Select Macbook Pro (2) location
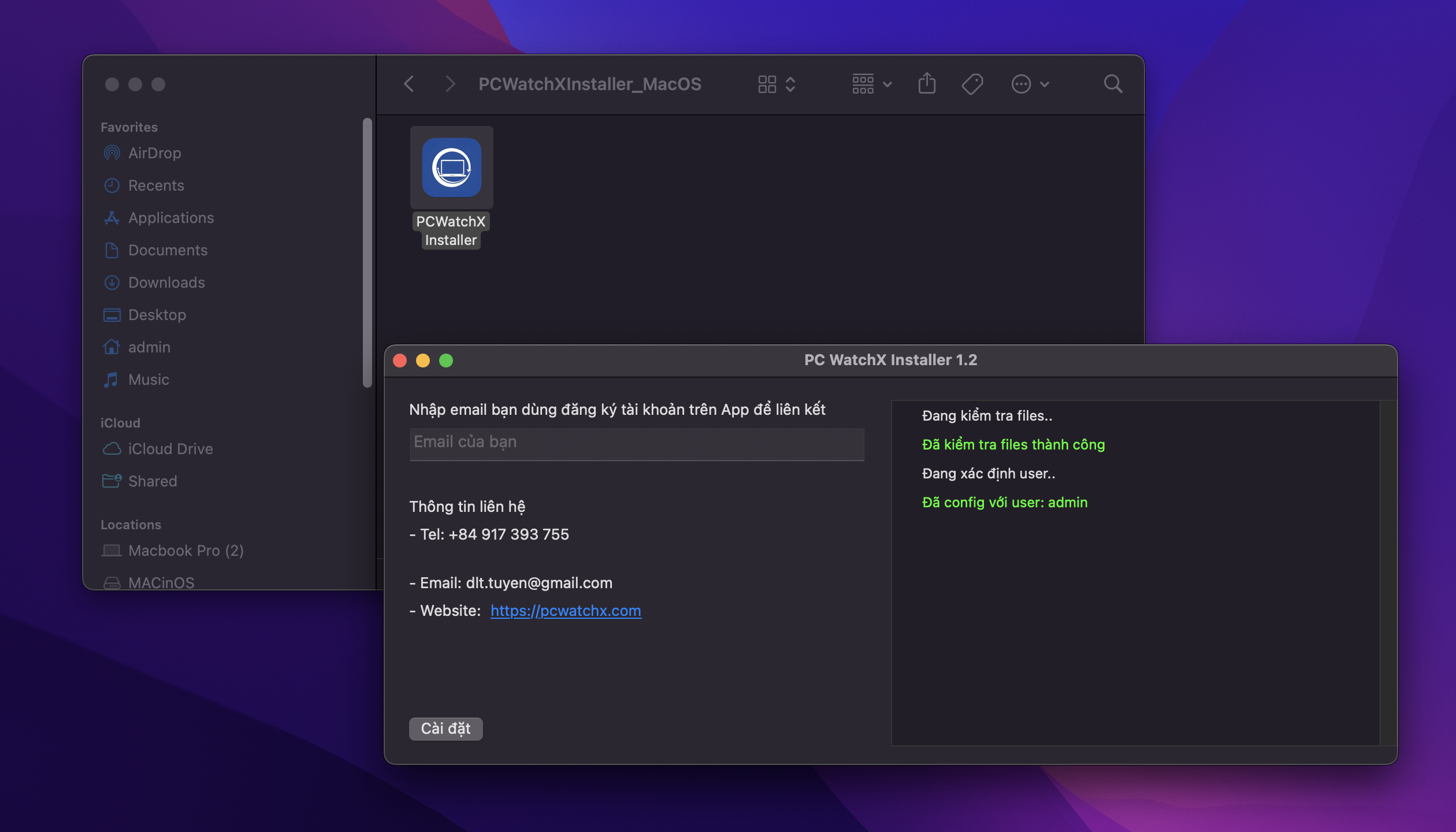The width and height of the screenshot is (1456, 832). (185, 551)
